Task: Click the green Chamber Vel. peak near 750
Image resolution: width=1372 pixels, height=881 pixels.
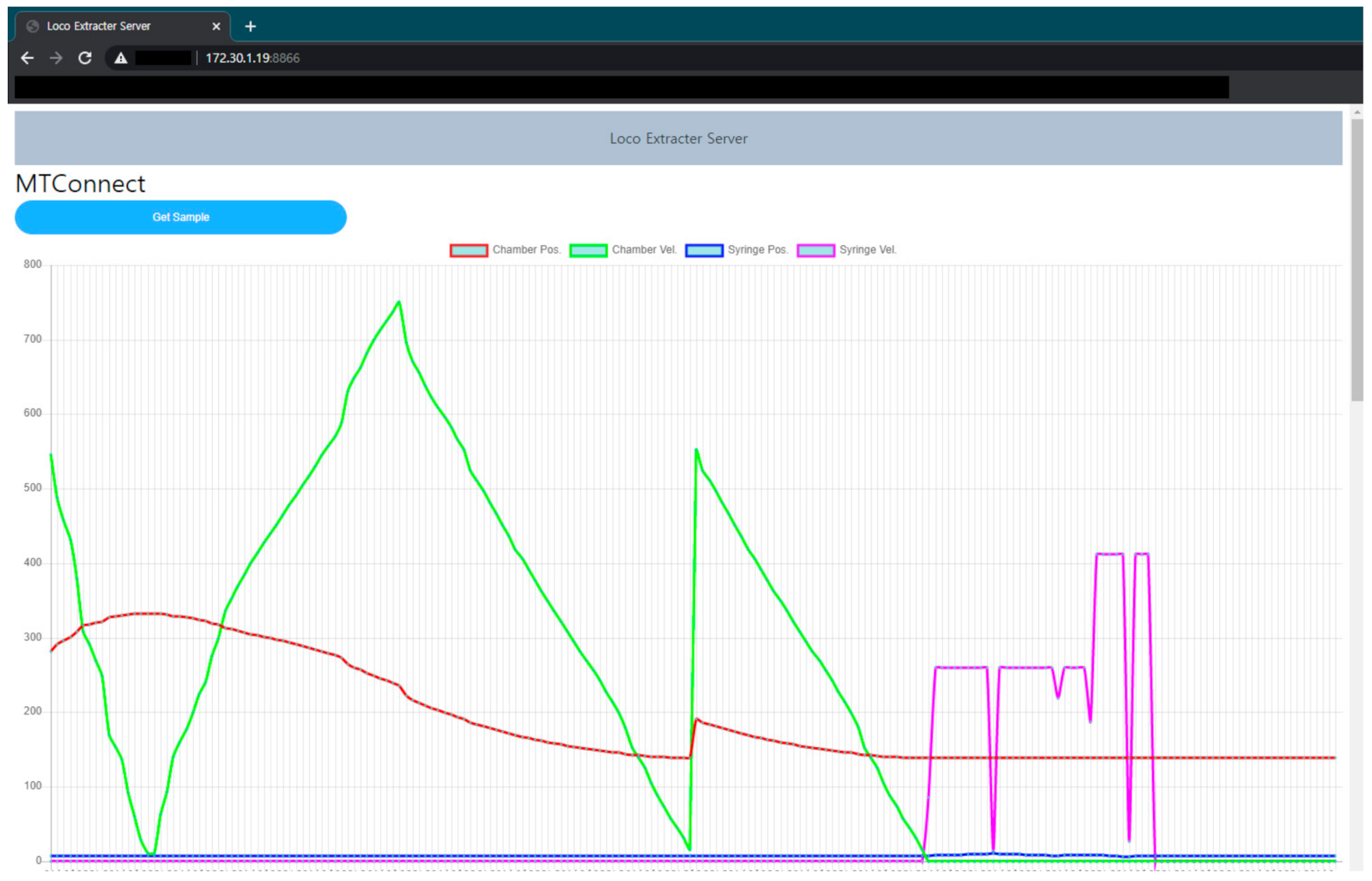Action: (x=399, y=302)
